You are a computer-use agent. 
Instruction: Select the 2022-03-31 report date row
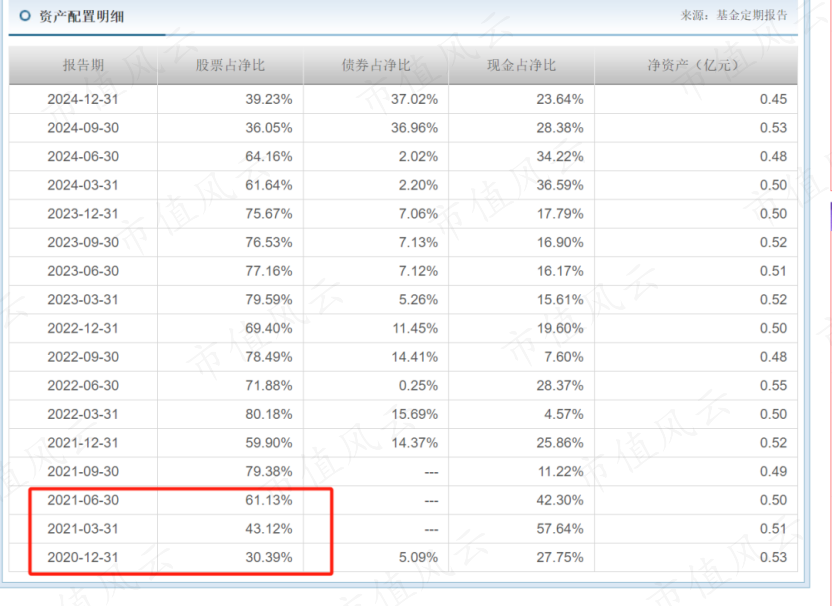[x=83, y=414]
